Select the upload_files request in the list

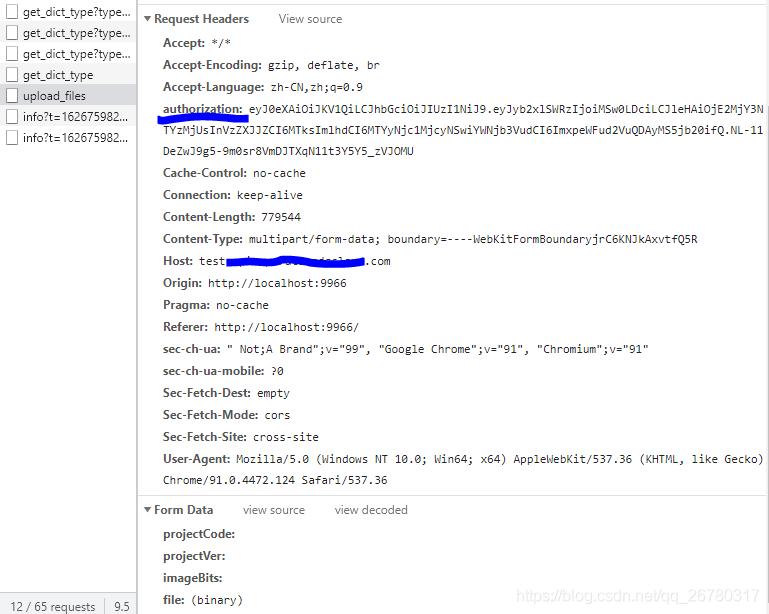tap(54, 96)
